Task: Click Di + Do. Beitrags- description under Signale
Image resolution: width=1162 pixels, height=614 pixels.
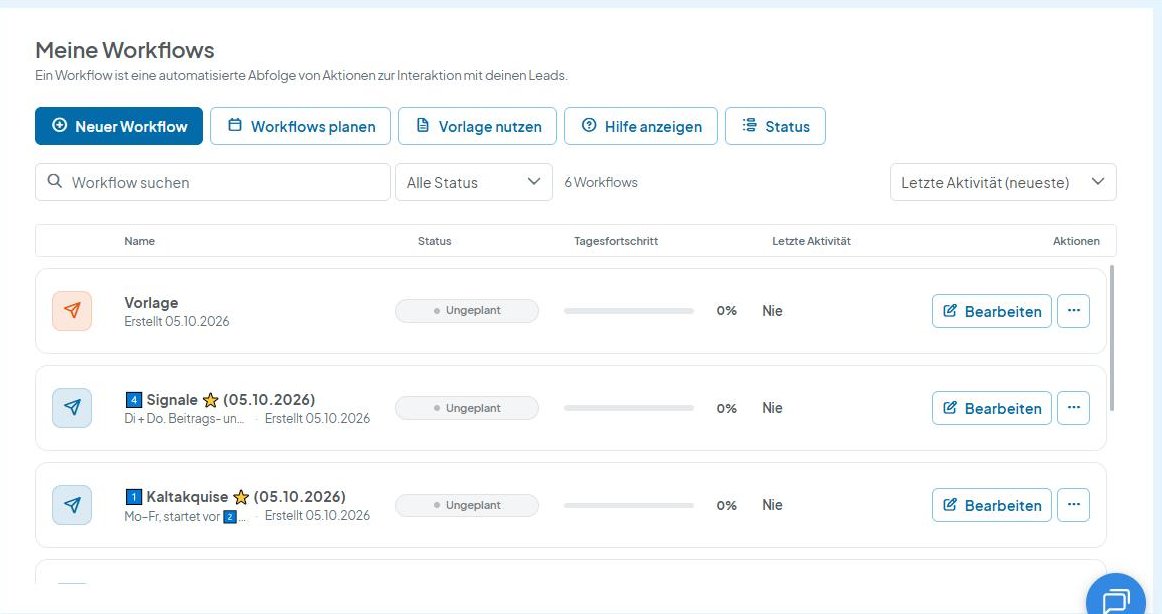Action: pos(185,418)
